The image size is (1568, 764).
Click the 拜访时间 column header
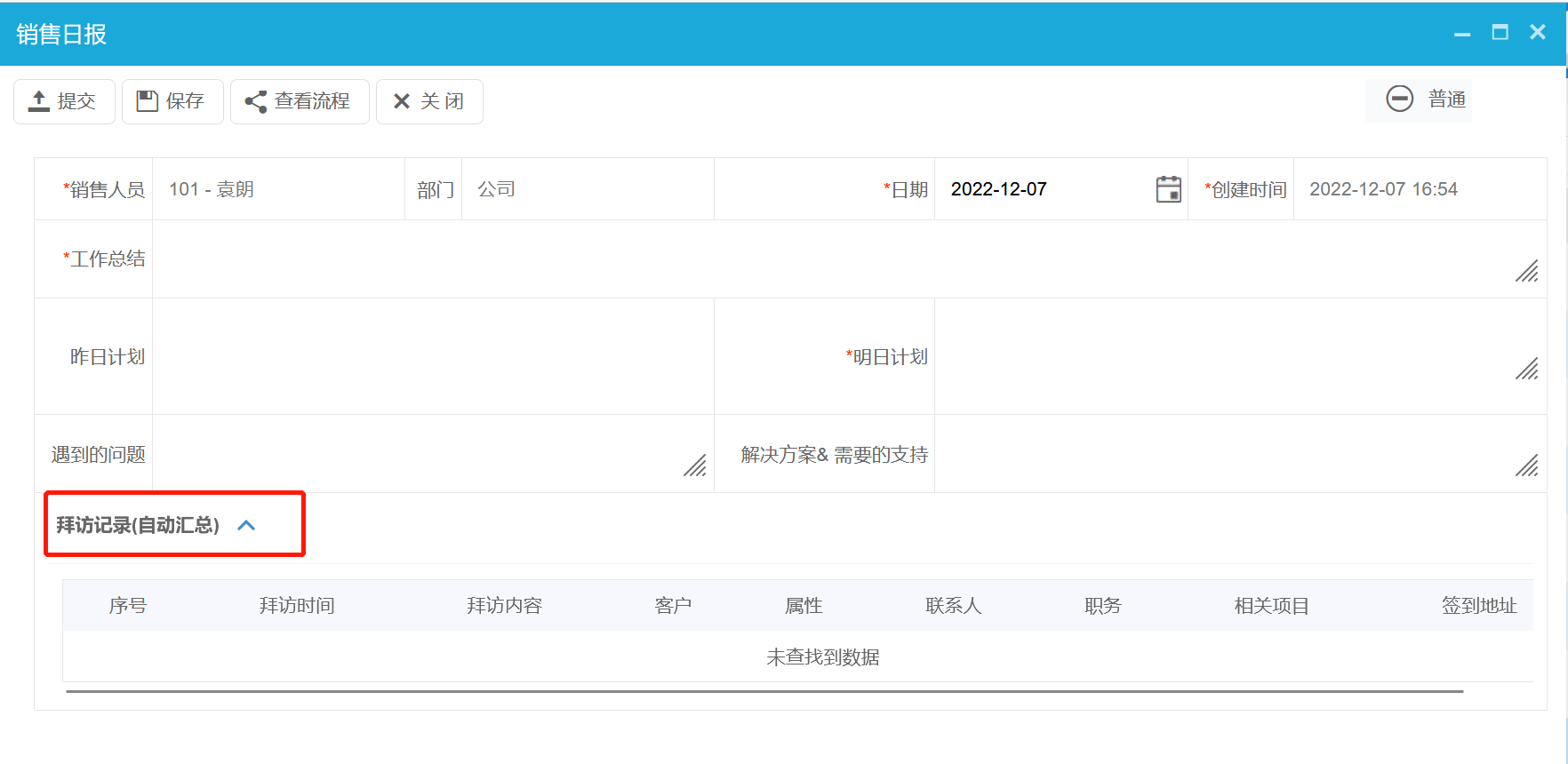point(297,606)
